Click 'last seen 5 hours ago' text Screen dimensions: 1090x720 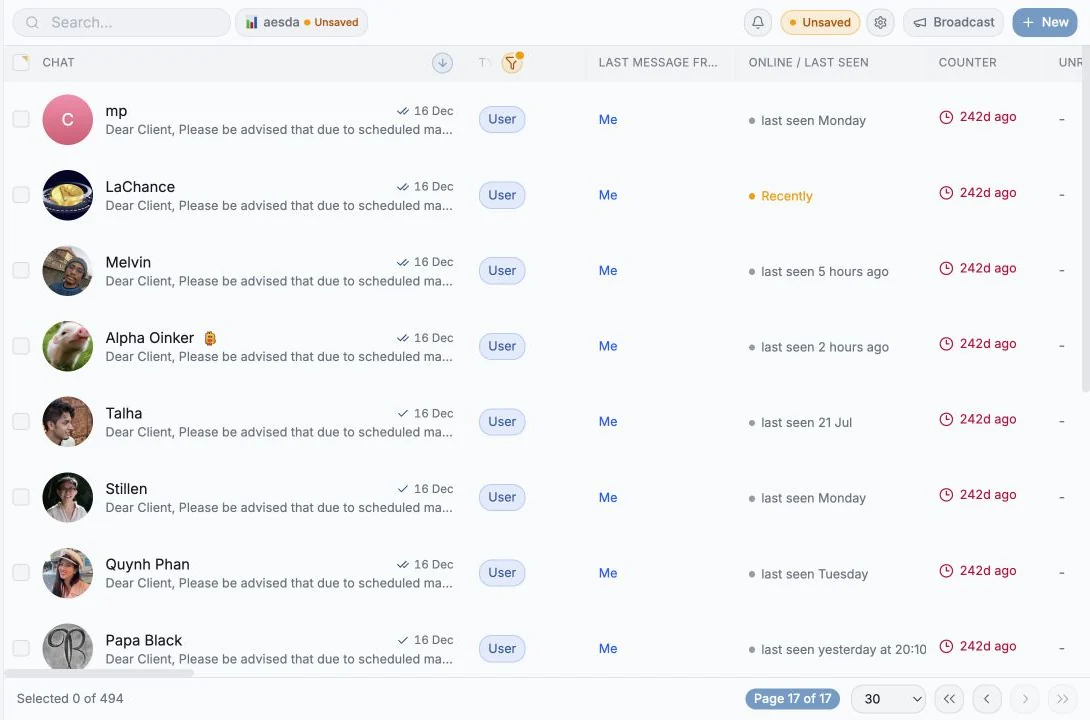(824, 272)
